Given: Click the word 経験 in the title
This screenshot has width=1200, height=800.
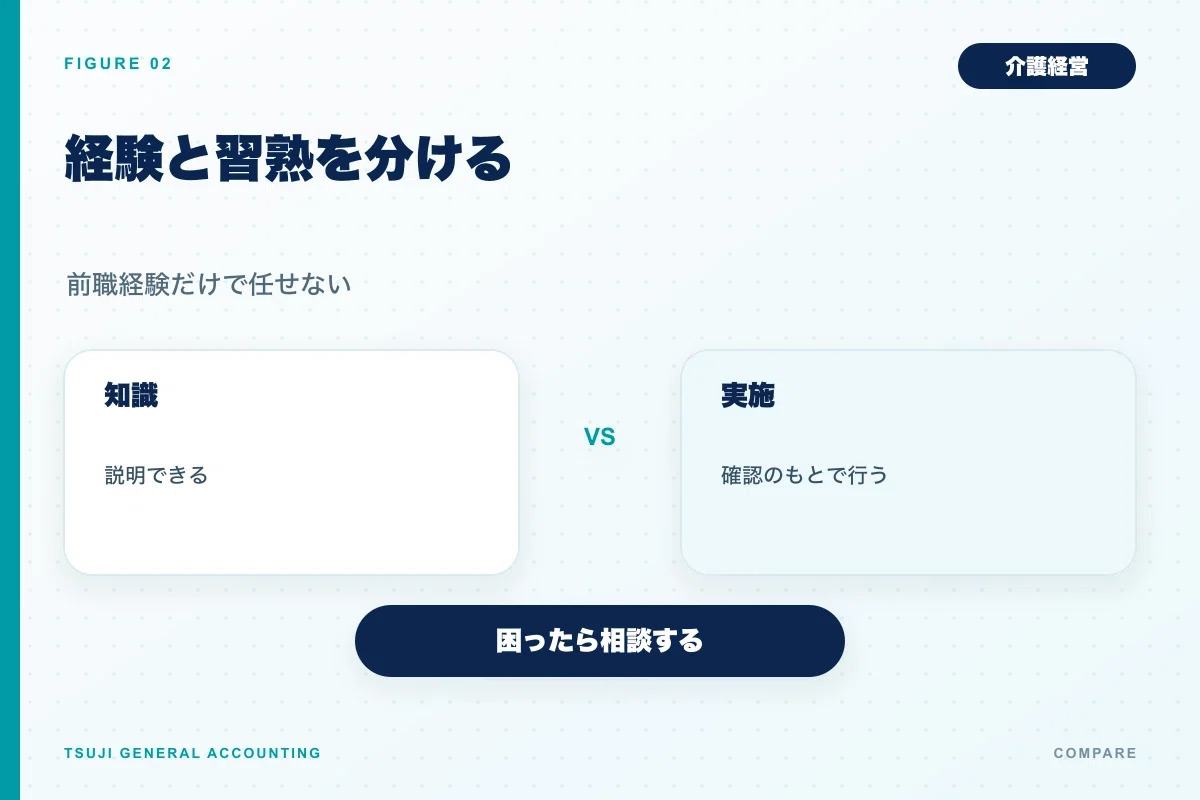Looking at the screenshot, I should click(x=114, y=158).
